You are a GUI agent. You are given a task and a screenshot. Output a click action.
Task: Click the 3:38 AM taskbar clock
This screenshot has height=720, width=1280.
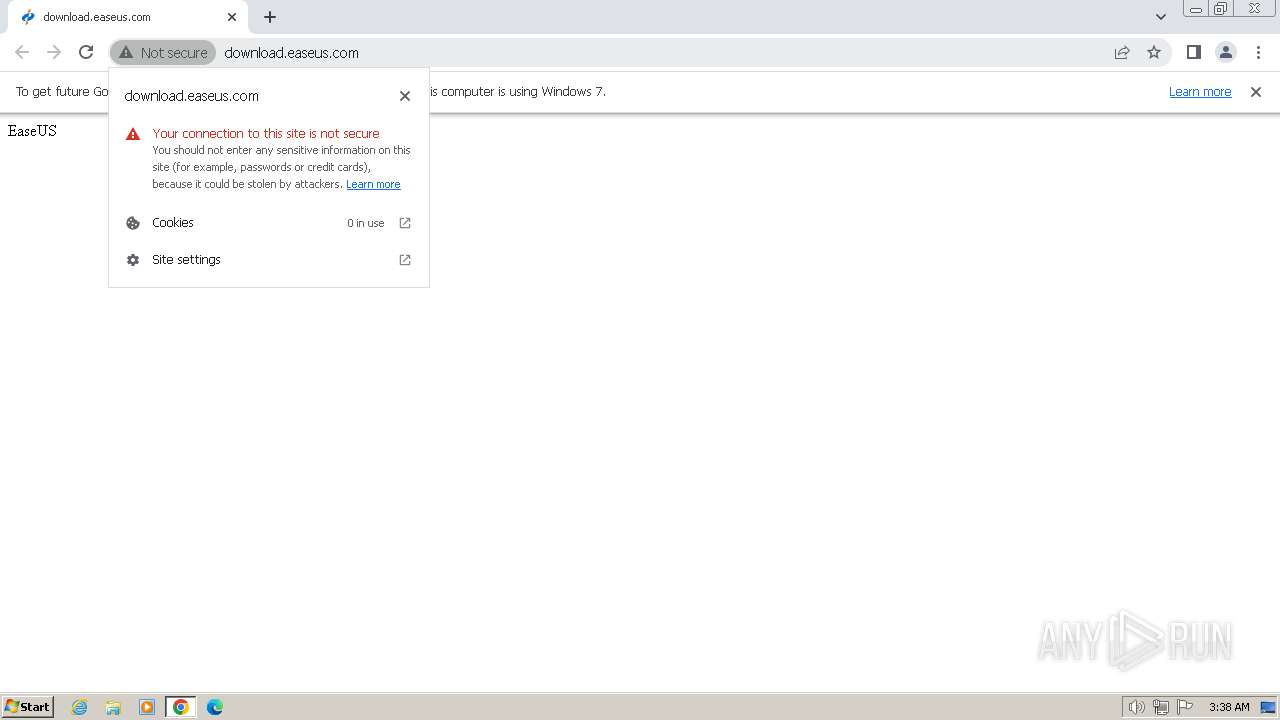click(x=1229, y=707)
